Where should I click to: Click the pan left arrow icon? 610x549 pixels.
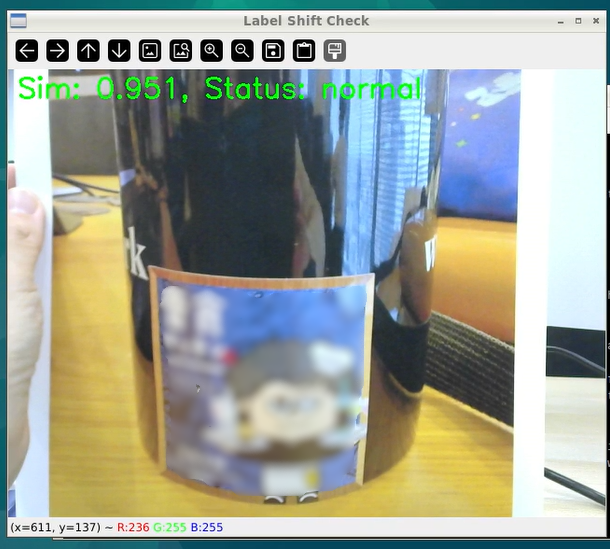click(x=27, y=50)
